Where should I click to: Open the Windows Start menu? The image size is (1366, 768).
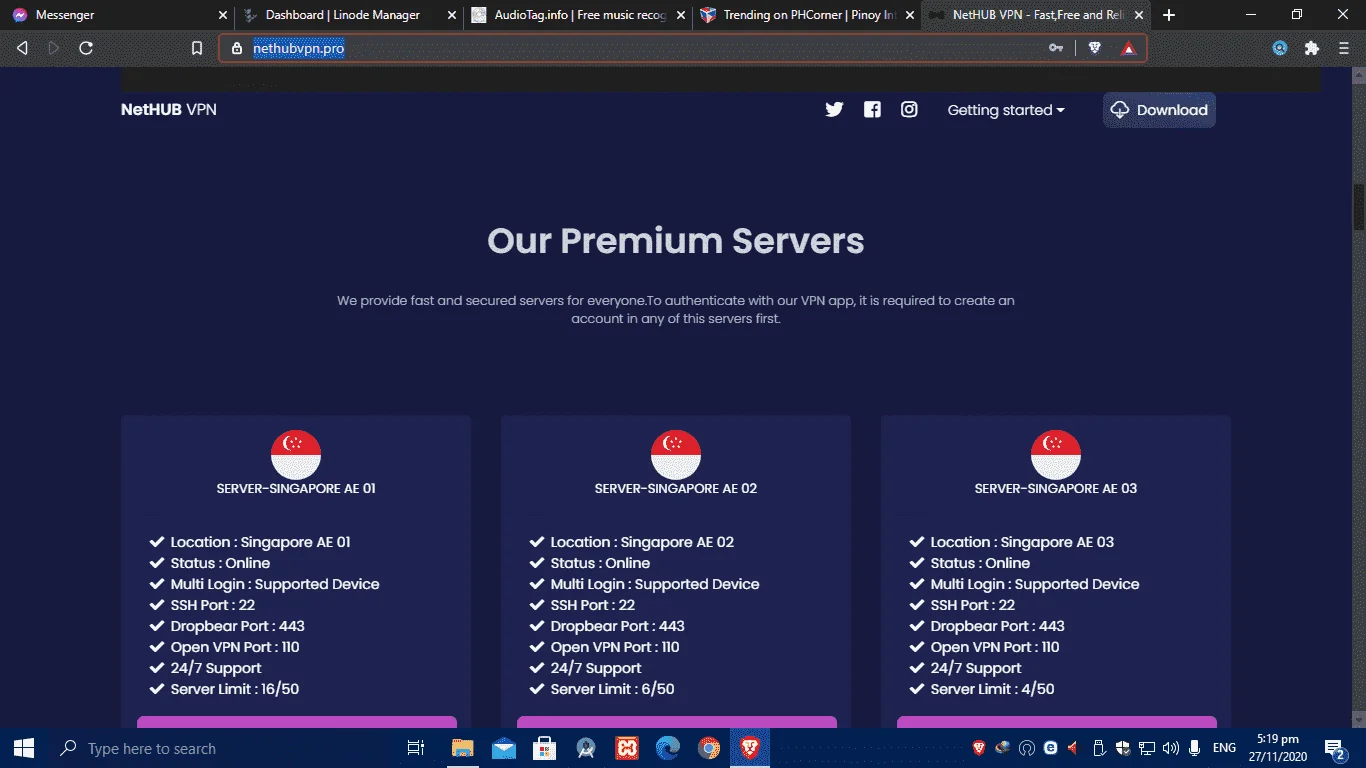[x=24, y=748]
